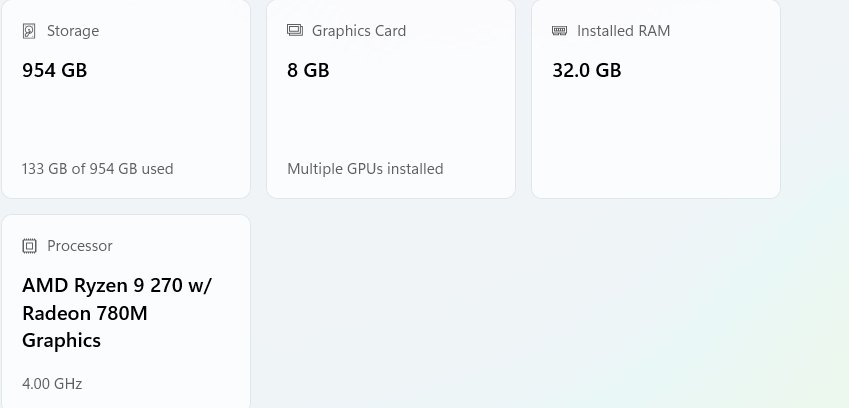The height and width of the screenshot is (408, 849).
Task: Select the Storage heading label
Action: coord(73,31)
